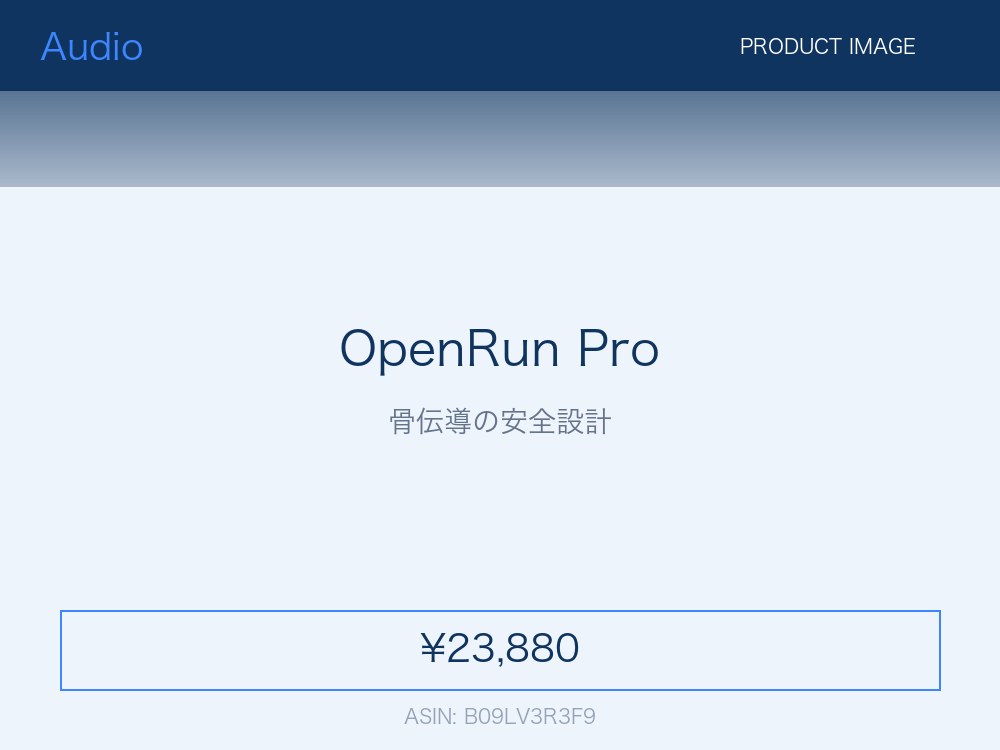Open the Audio category link
1000x750 pixels.
(92, 47)
